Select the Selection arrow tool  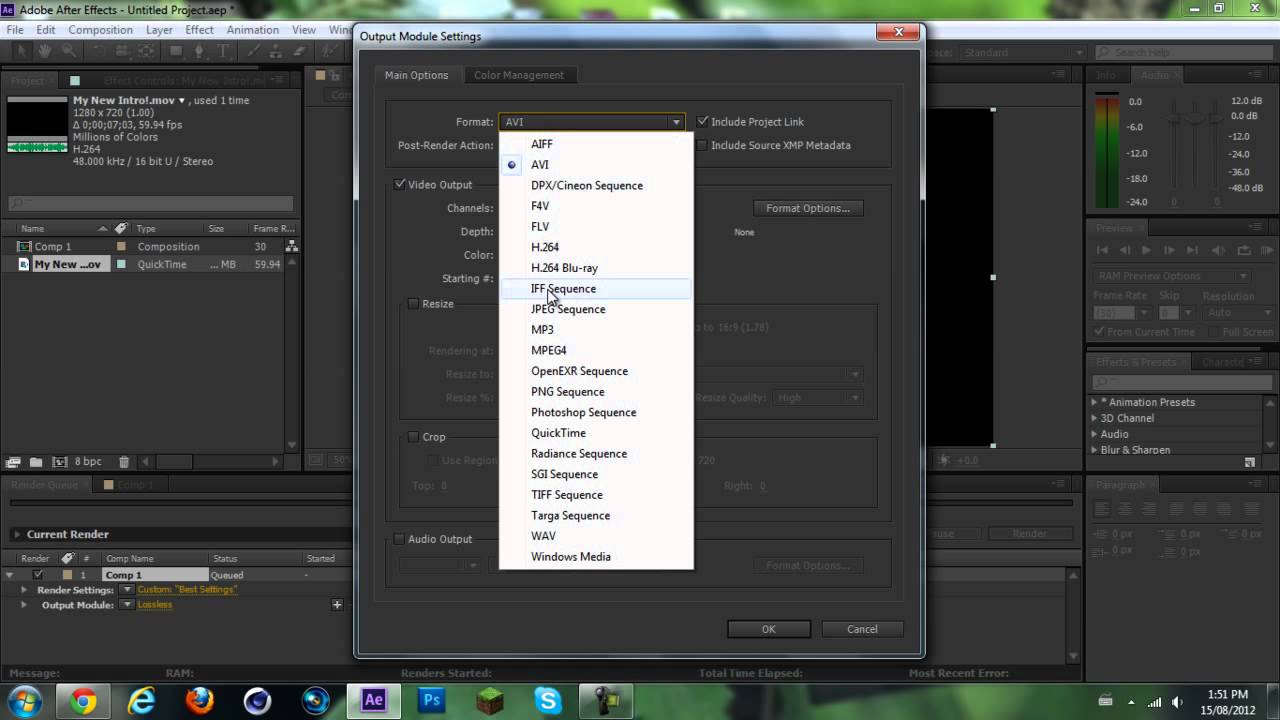coord(22,51)
